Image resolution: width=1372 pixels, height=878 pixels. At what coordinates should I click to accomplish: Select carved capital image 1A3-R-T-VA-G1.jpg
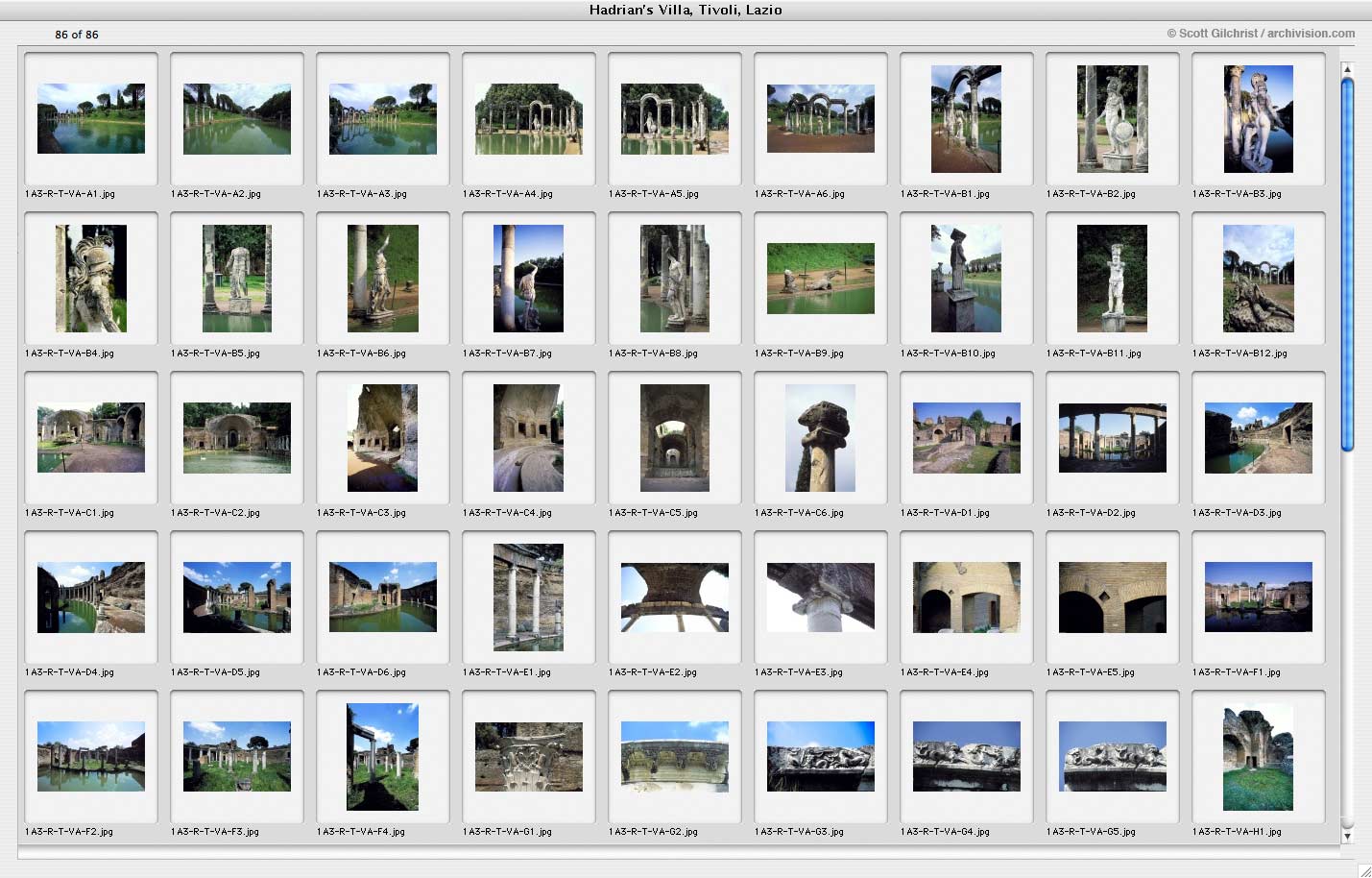(x=529, y=757)
